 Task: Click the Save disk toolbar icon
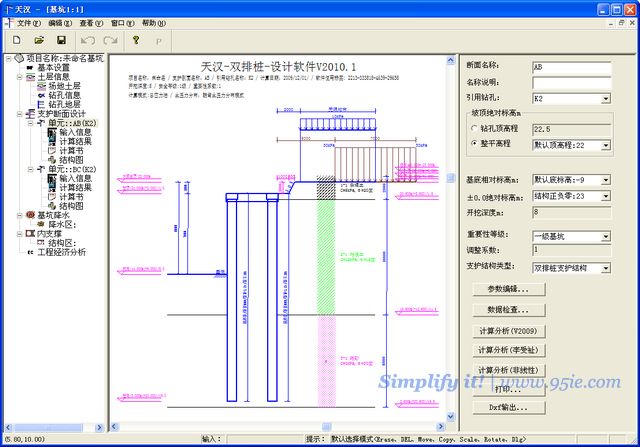point(61,40)
